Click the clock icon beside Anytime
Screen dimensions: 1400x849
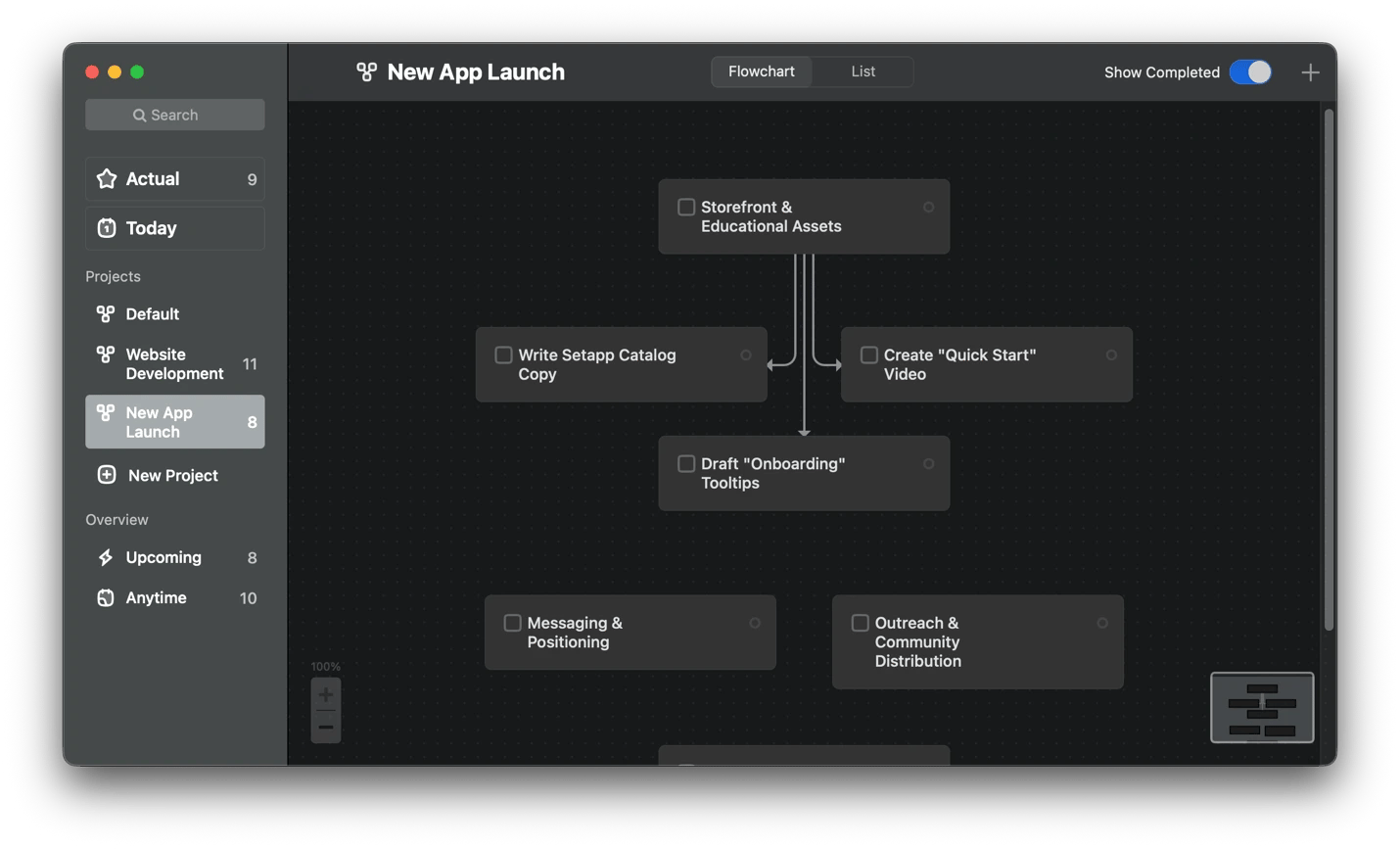click(x=106, y=597)
